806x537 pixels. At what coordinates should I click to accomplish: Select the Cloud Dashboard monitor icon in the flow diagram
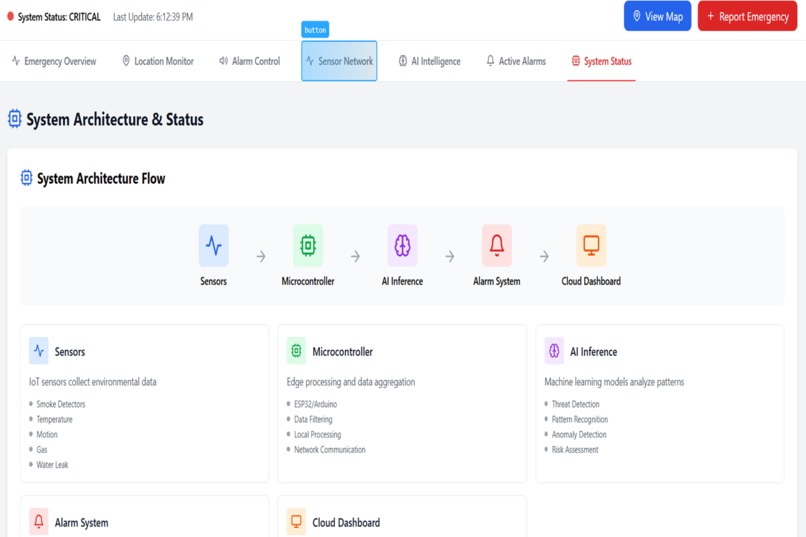tap(591, 245)
